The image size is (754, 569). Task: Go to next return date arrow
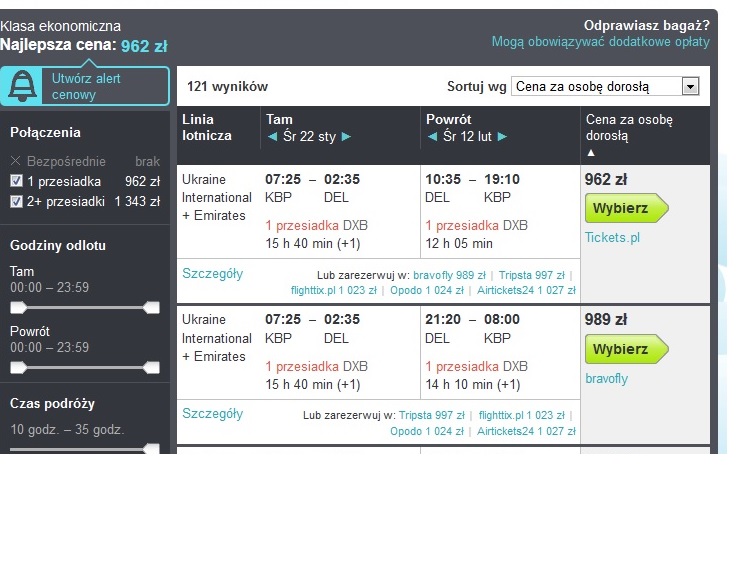tap(502, 137)
